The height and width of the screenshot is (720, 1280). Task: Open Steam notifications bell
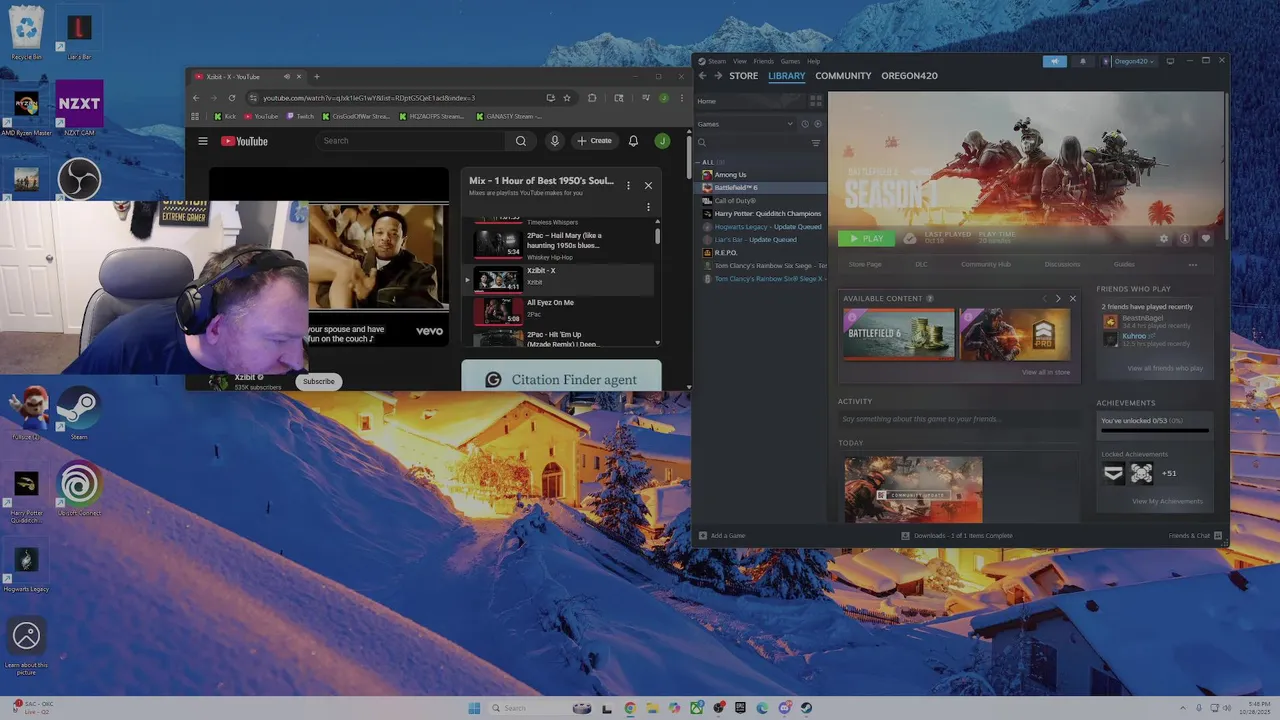click(1082, 61)
